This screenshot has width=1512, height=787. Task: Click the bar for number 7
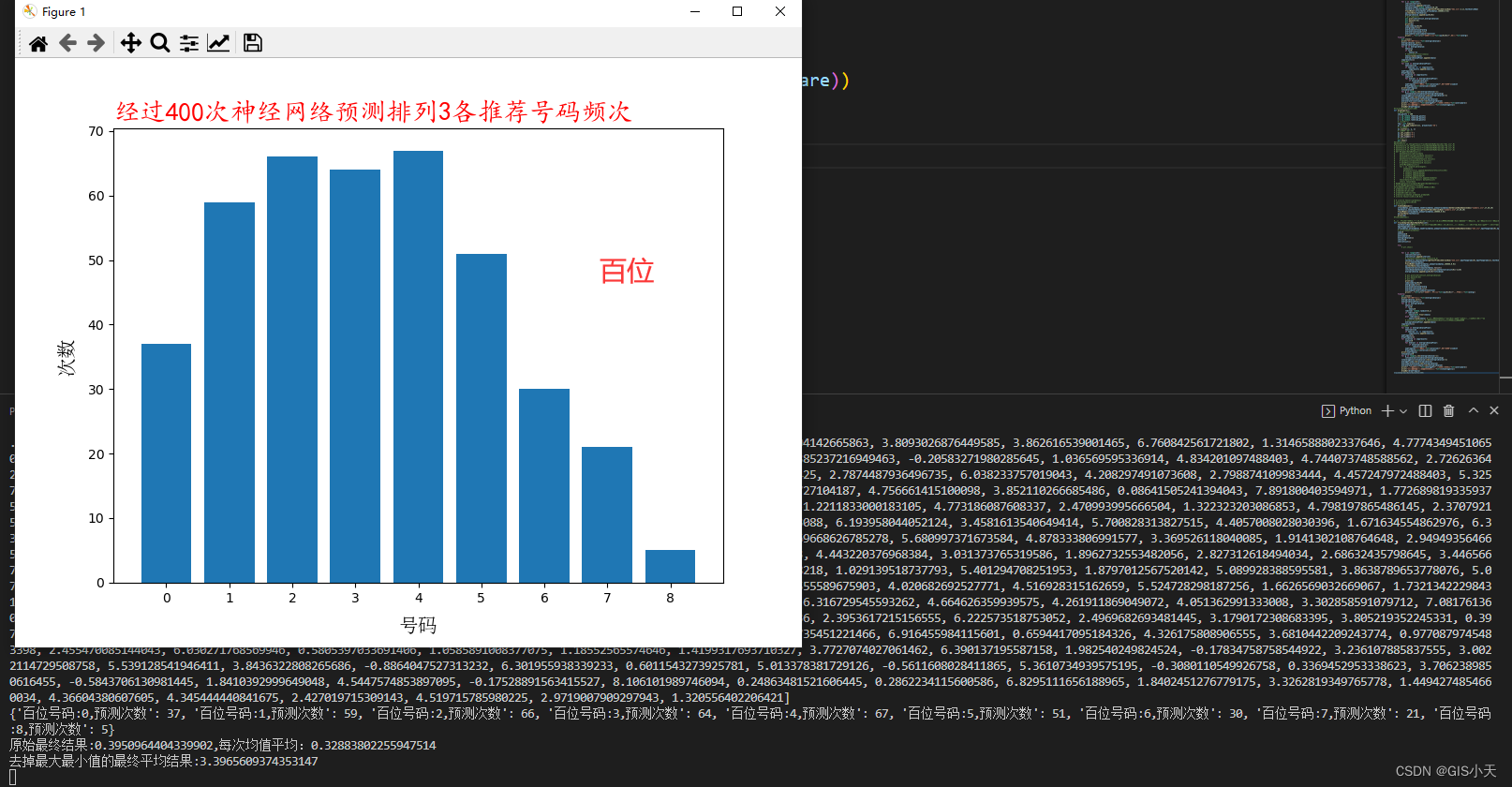607,514
